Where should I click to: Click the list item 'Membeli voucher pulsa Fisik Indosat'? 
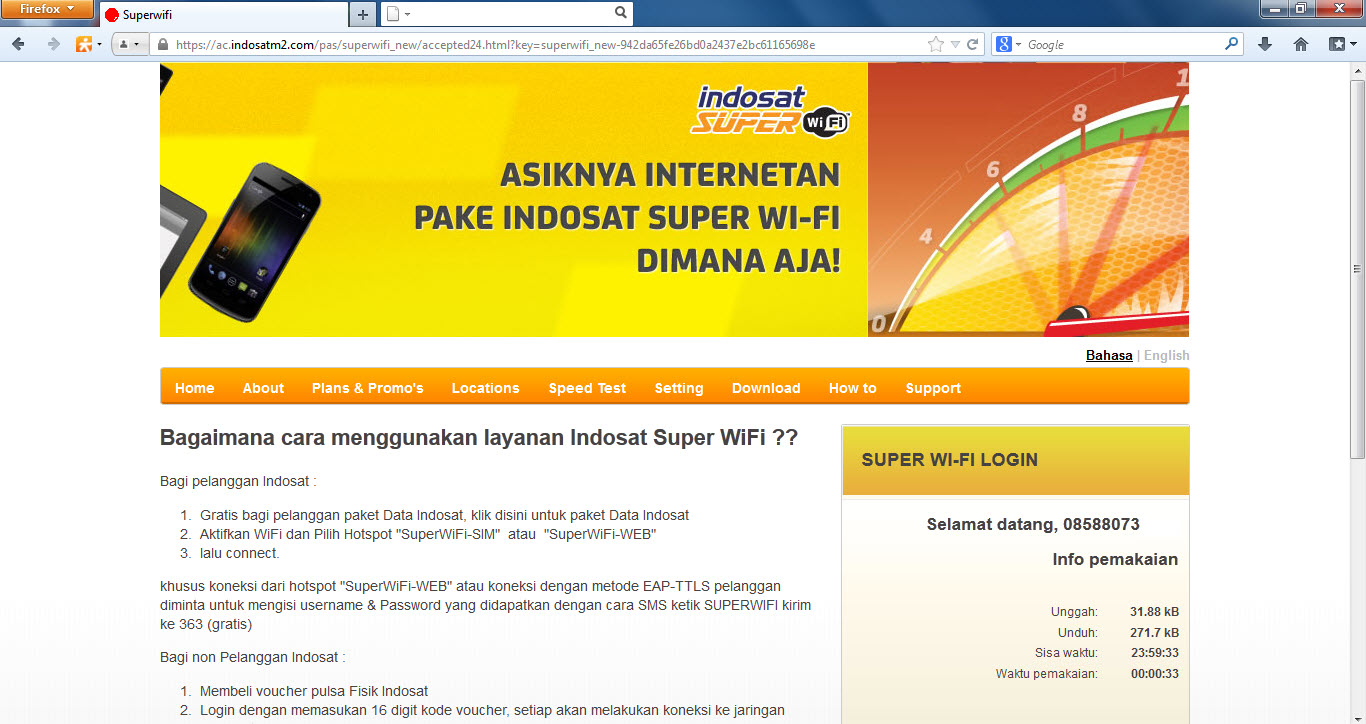click(314, 691)
